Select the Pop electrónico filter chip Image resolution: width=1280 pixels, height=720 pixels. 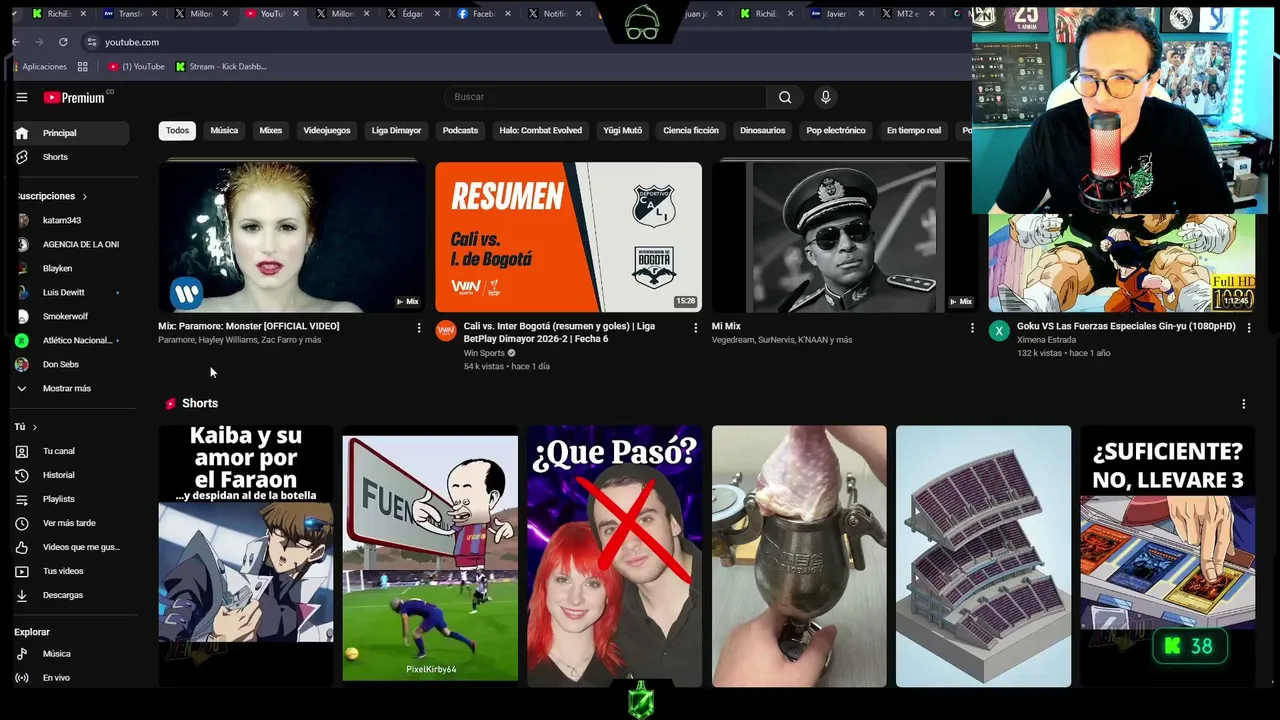point(836,131)
